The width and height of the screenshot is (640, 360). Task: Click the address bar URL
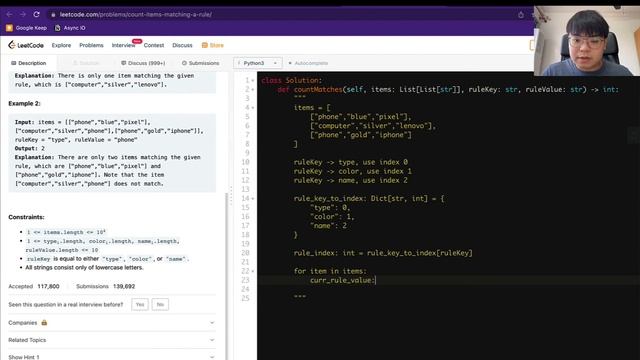click(136, 15)
